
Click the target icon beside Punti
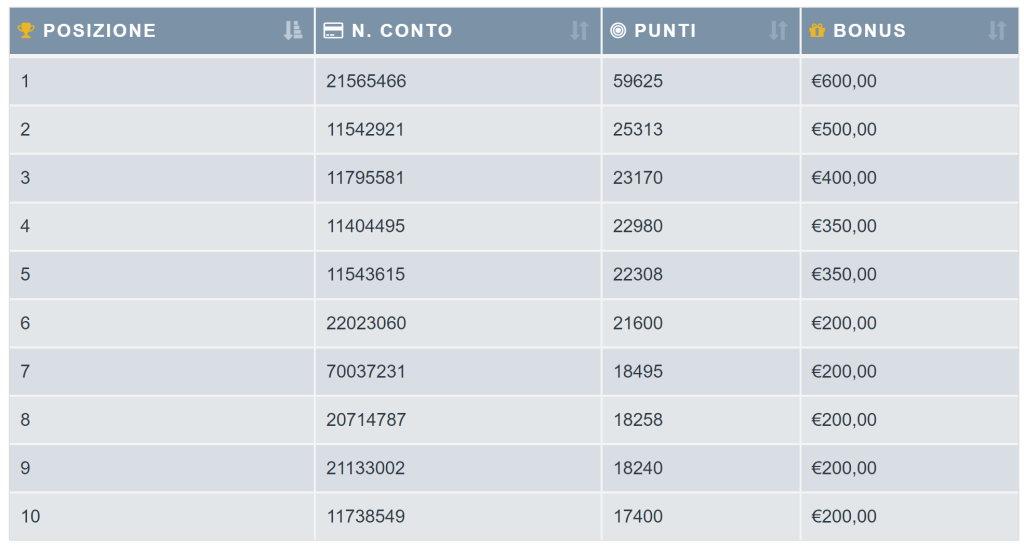click(x=618, y=30)
